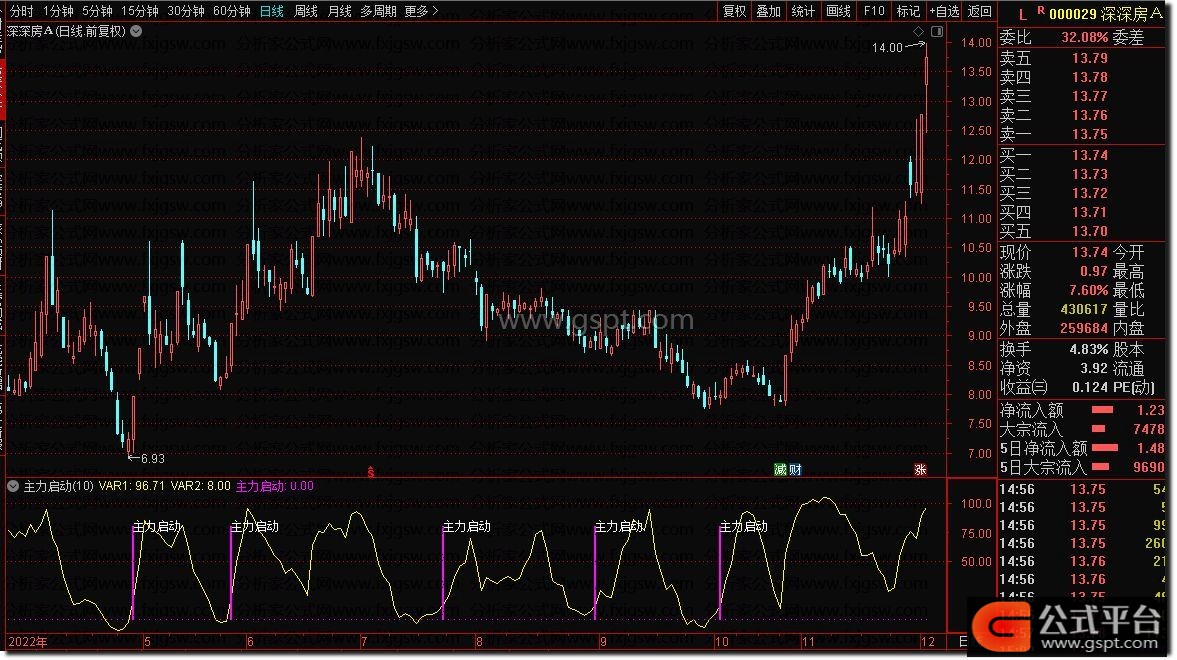Click the 买五 price 13.70
The height and width of the screenshot is (660, 1177).
(x=1090, y=231)
